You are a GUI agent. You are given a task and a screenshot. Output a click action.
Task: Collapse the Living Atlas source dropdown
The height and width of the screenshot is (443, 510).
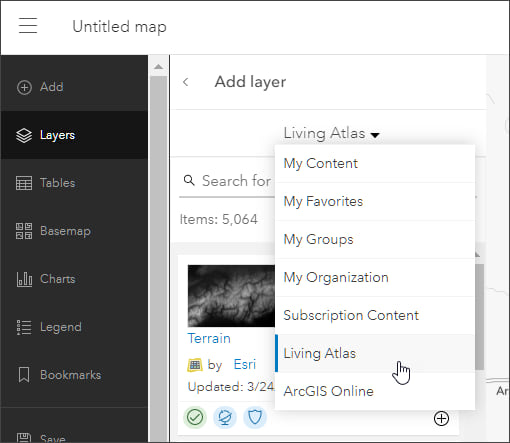[x=332, y=133]
